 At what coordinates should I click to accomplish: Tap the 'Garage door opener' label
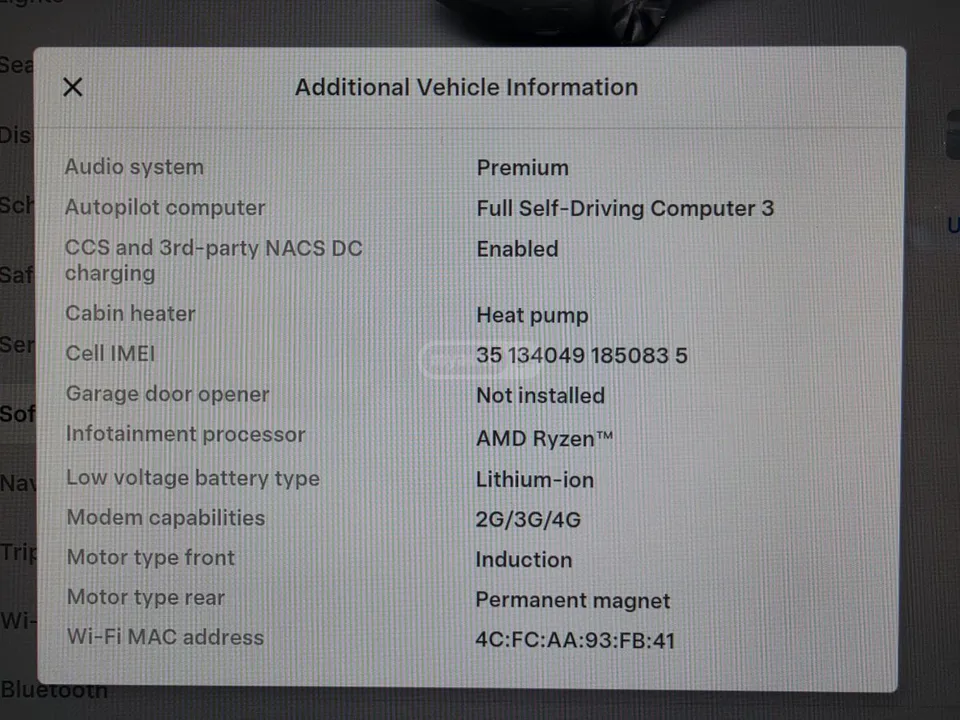(168, 394)
